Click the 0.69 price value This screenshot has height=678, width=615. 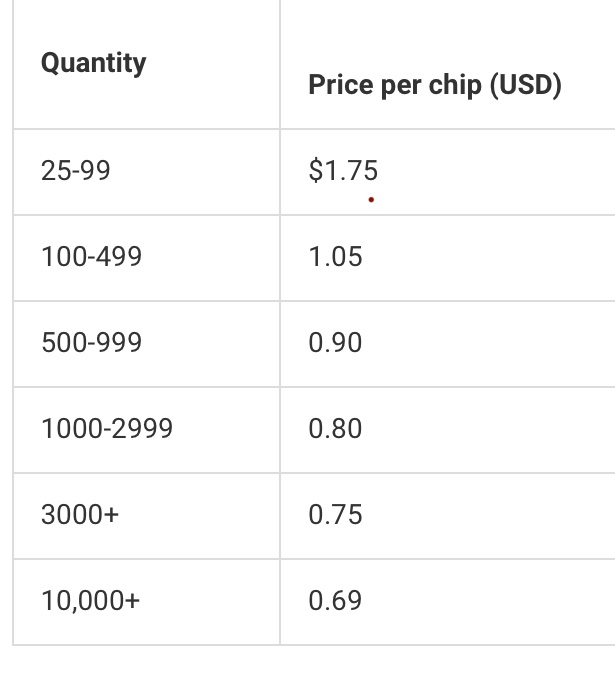(x=335, y=601)
